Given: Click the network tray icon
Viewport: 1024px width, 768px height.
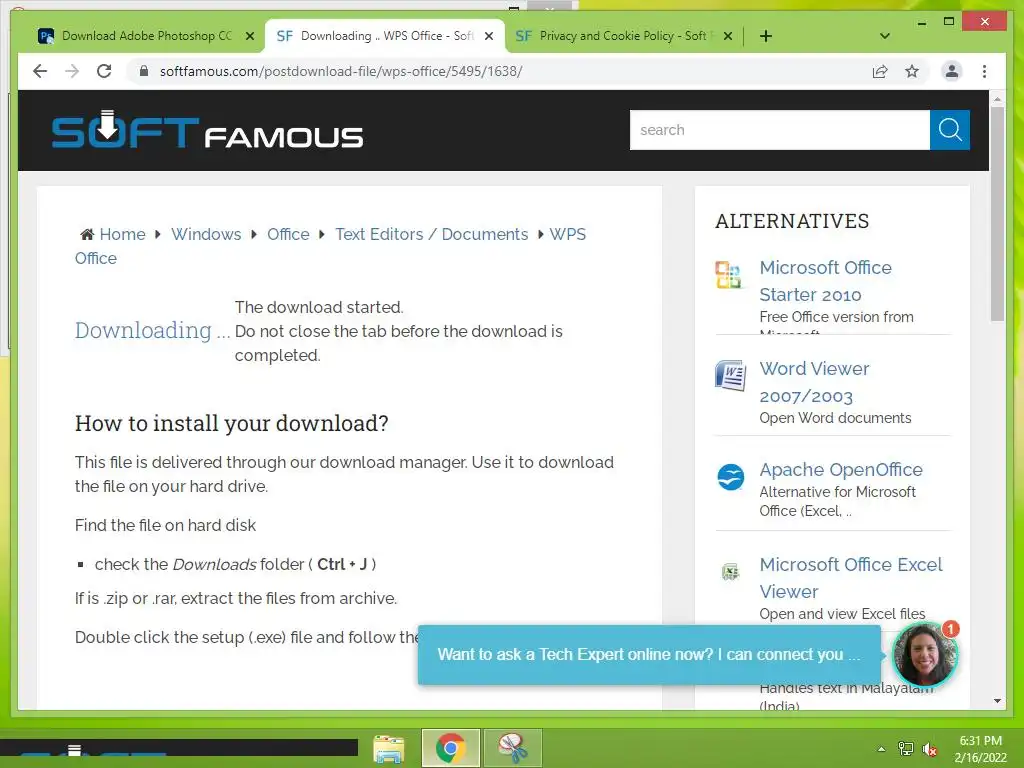Looking at the screenshot, I should point(905,750).
